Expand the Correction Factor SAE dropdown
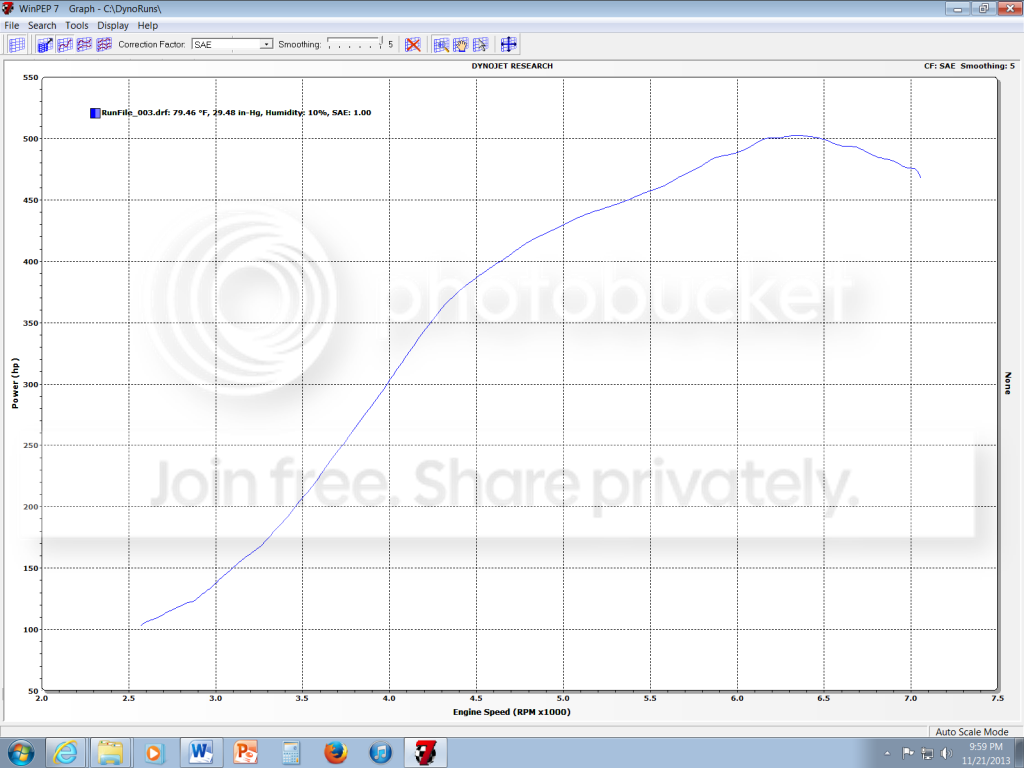 [x=266, y=45]
